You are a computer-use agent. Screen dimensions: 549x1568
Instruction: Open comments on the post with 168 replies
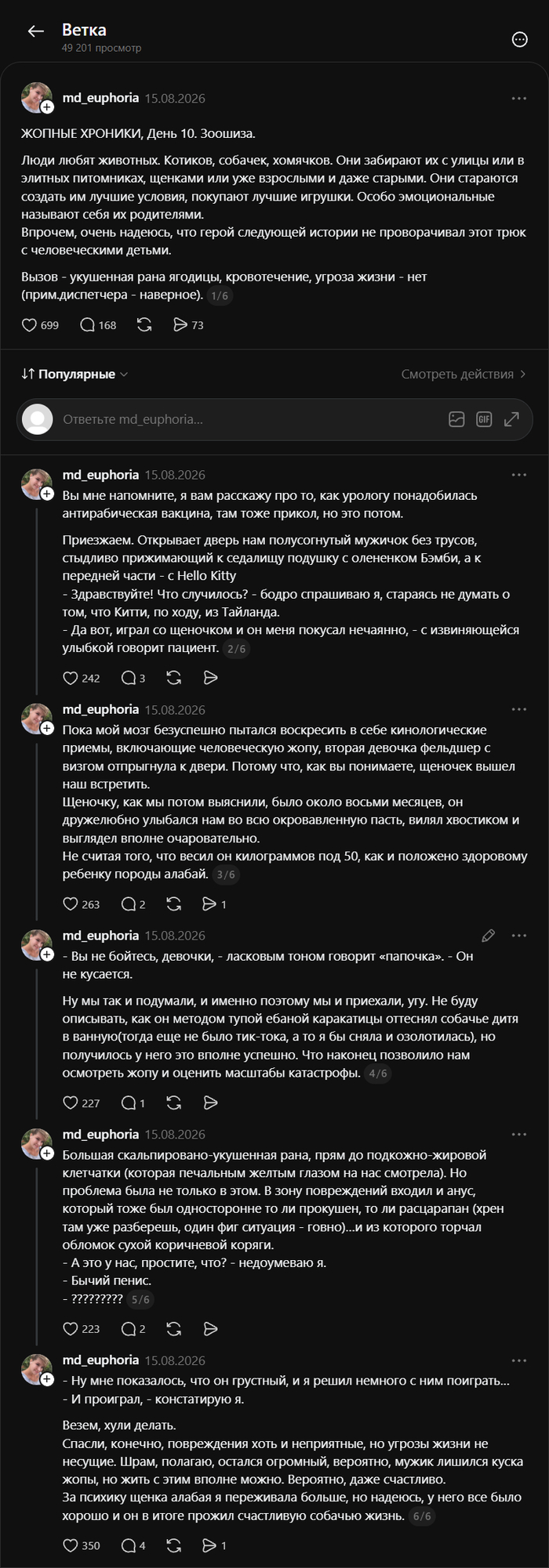click(x=98, y=325)
